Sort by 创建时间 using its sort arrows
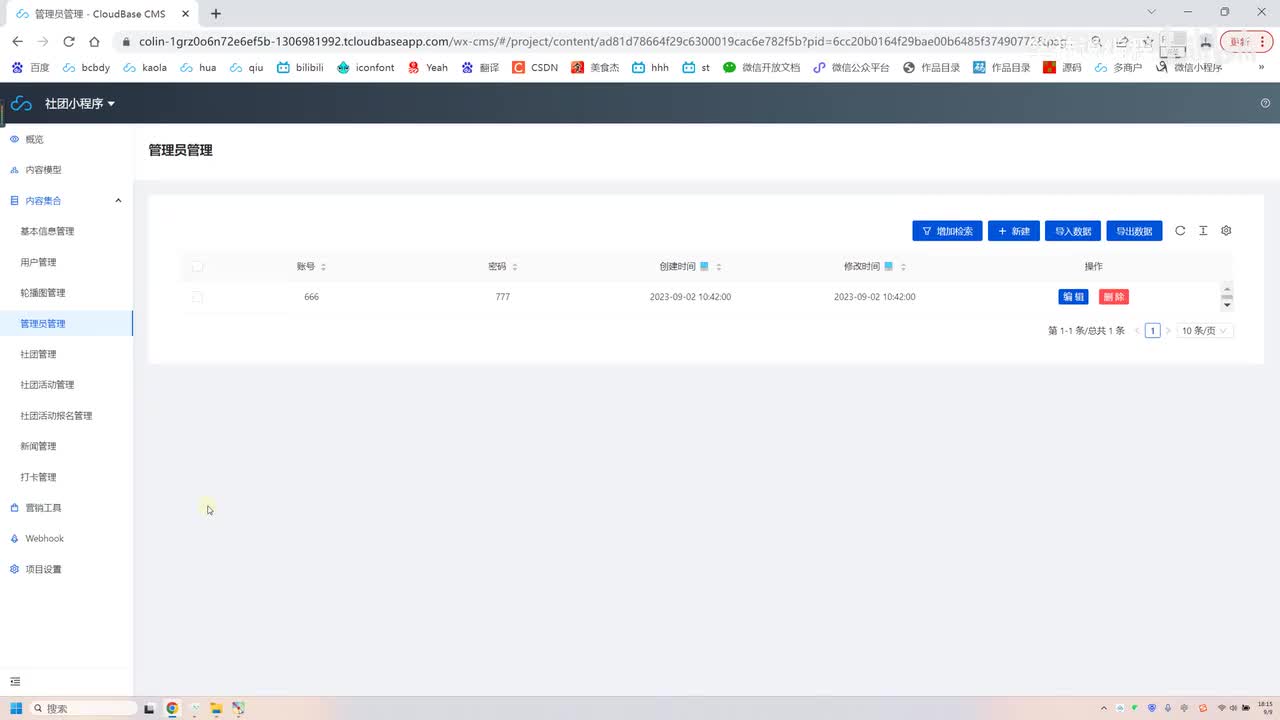 (719, 267)
